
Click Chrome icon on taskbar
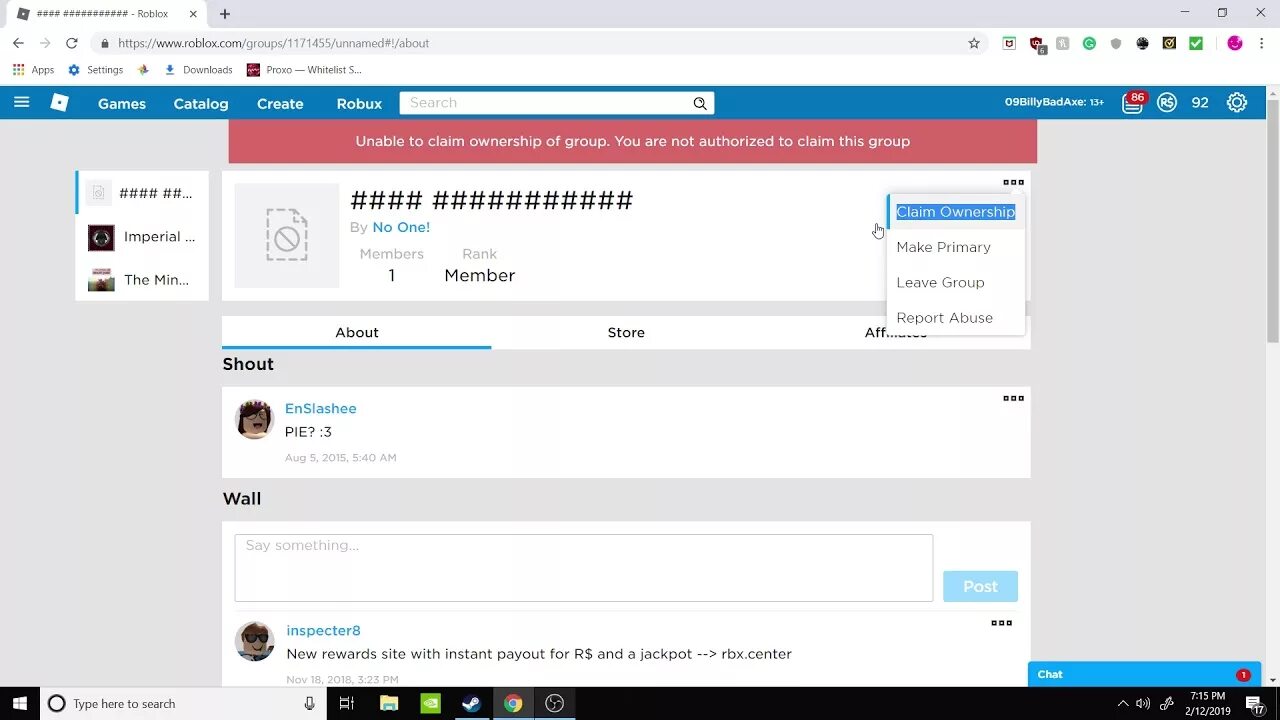click(x=512, y=703)
